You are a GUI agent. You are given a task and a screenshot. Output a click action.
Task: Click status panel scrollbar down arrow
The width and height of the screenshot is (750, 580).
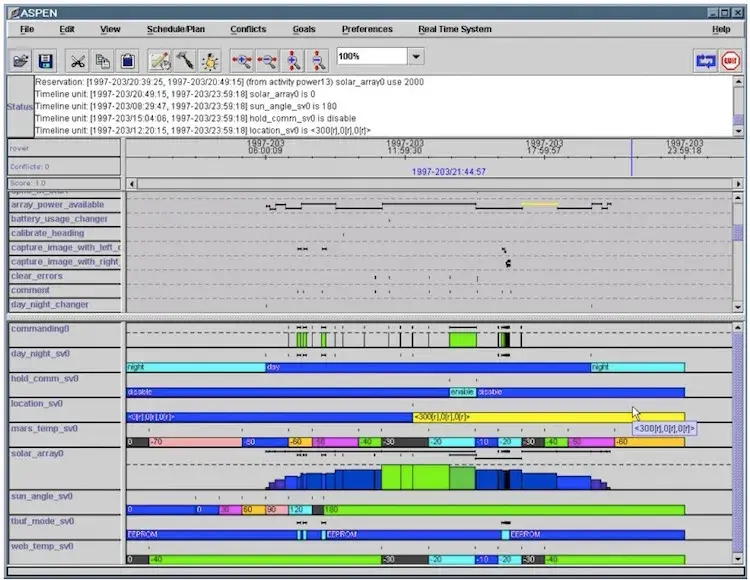point(738,131)
